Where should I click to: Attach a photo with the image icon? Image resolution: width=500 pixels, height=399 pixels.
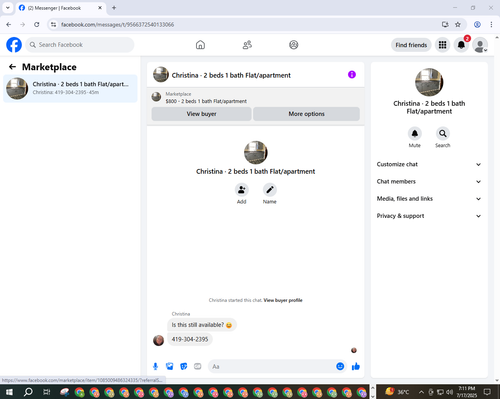[x=170, y=366]
